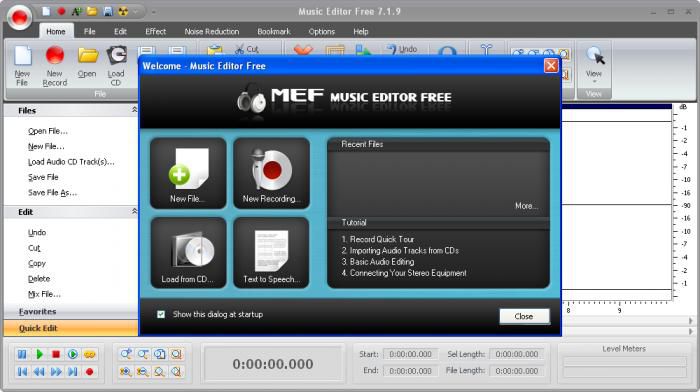The image size is (700, 392).
Task: Uncheck 'Show this dialog at startup'
Action: tap(161, 314)
